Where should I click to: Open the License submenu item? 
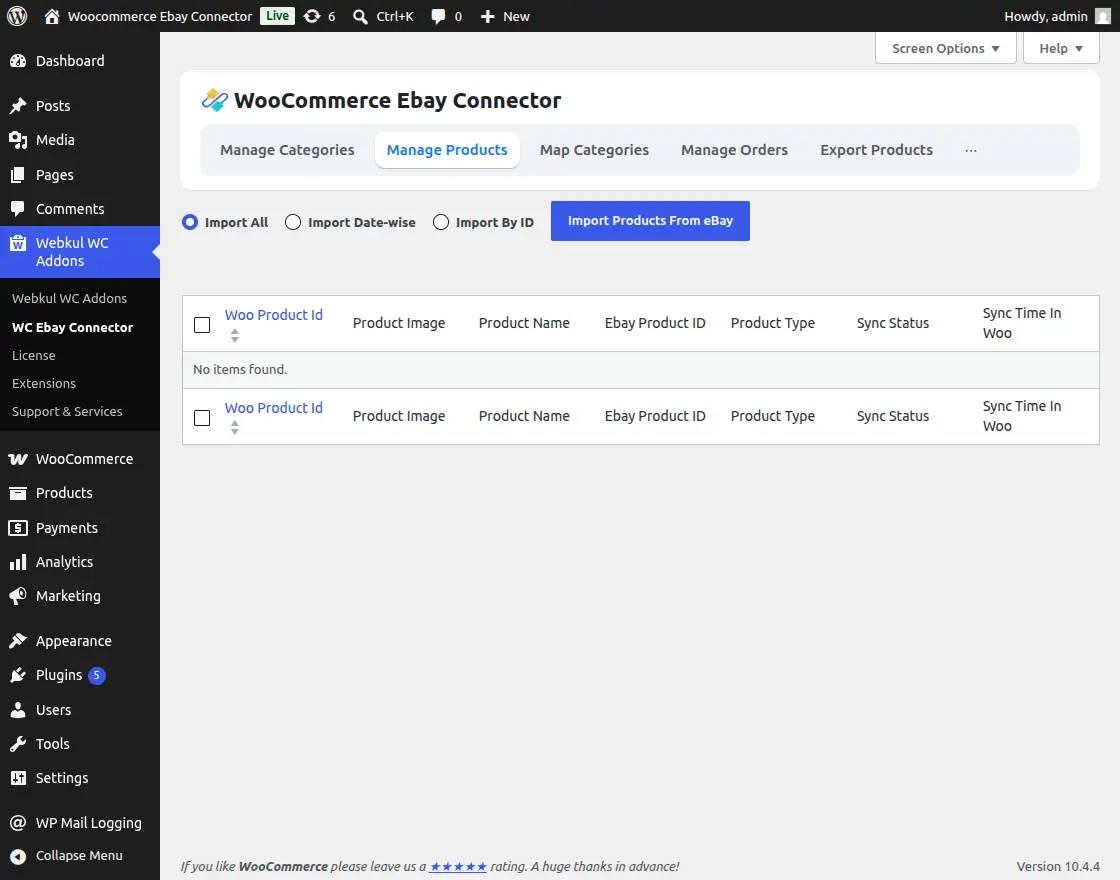coord(34,355)
